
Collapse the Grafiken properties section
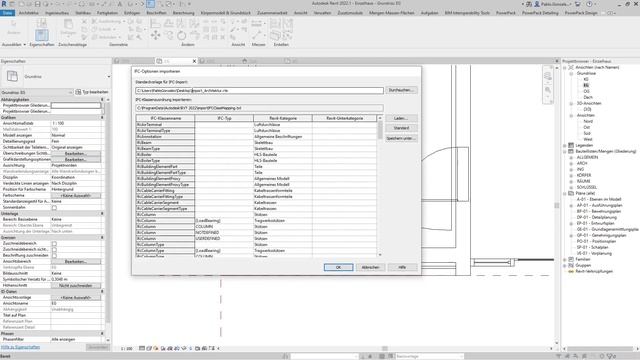(x=102, y=117)
